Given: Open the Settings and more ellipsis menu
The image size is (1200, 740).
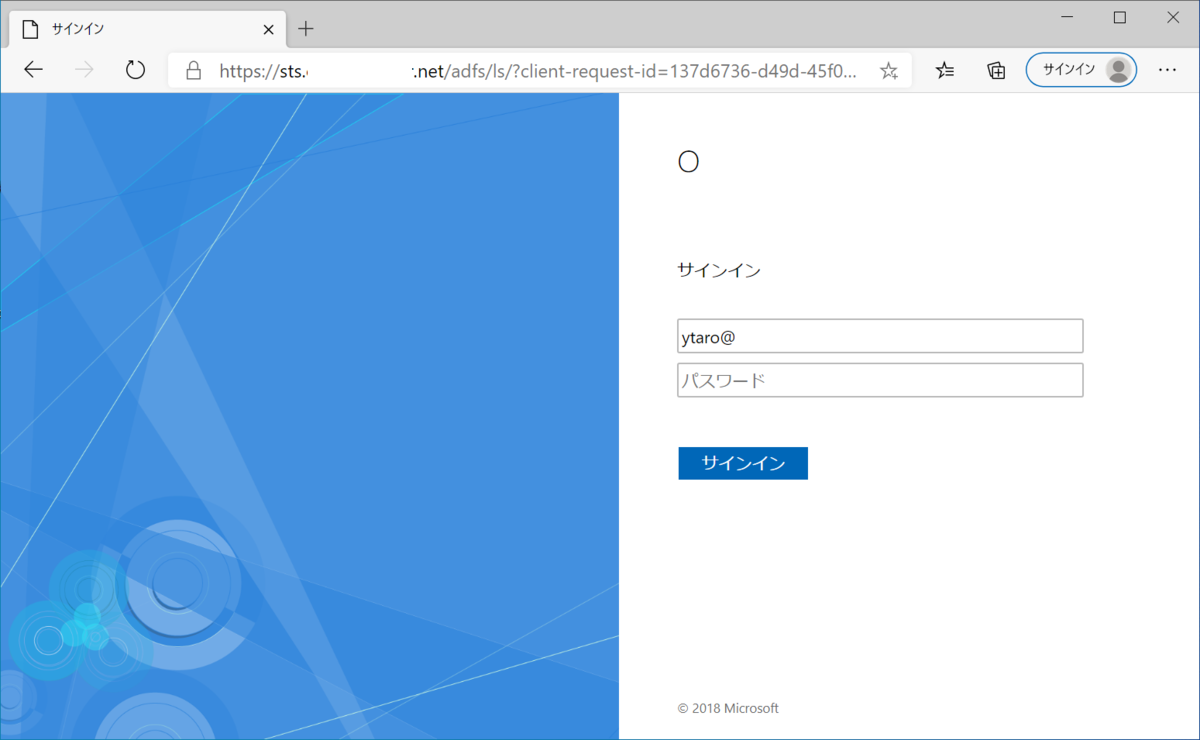Looking at the screenshot, I should (x=1167, y=70).
